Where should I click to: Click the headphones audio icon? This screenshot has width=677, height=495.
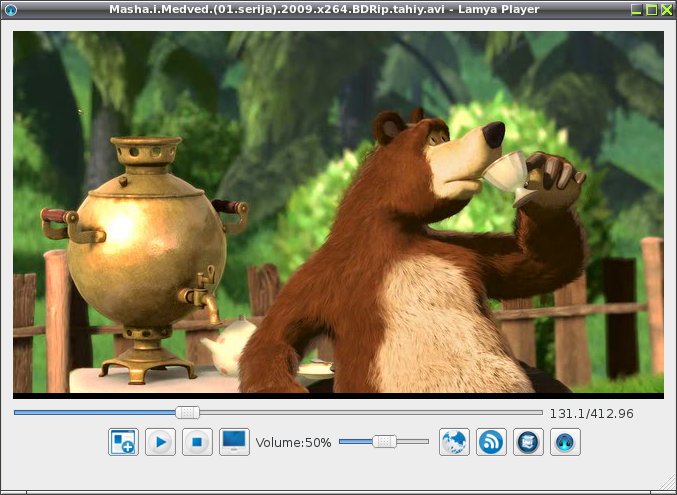(x=565, y=442)
